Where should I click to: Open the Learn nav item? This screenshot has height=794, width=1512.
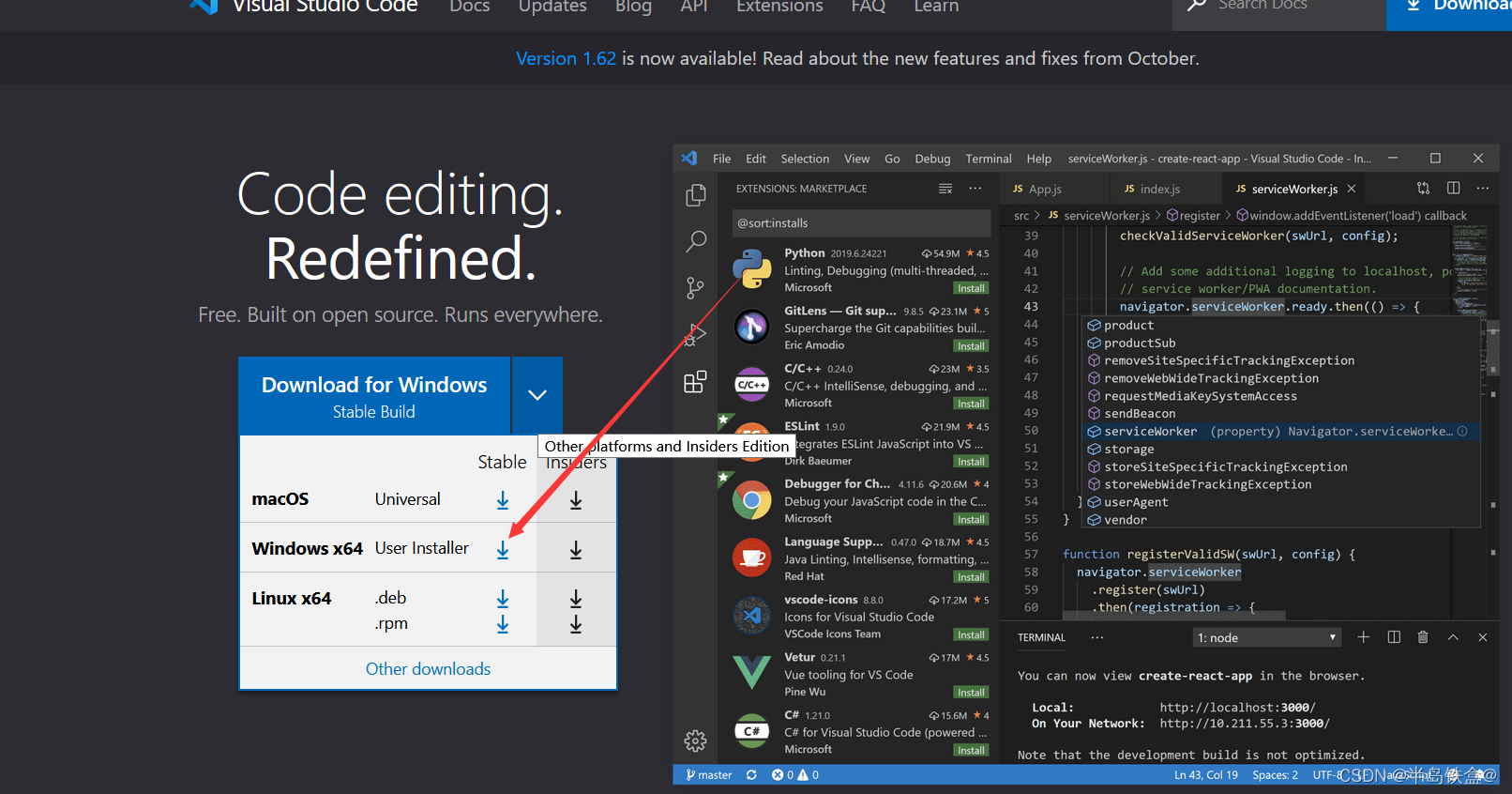pyautogui.click(x=936, y=7)
